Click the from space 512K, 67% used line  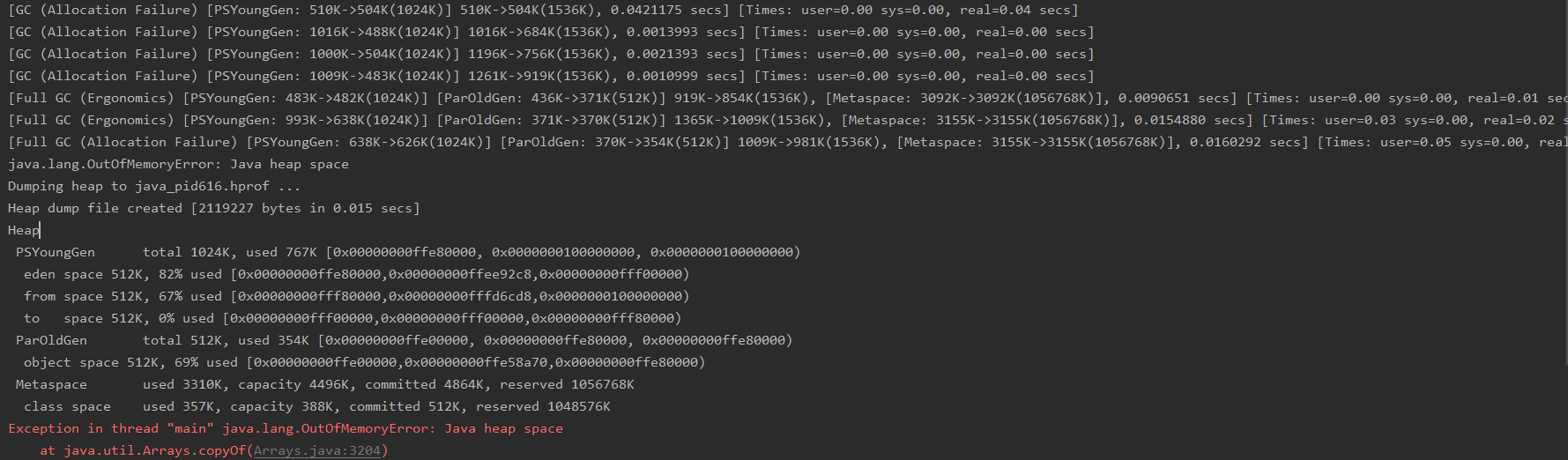click(357, 296)
